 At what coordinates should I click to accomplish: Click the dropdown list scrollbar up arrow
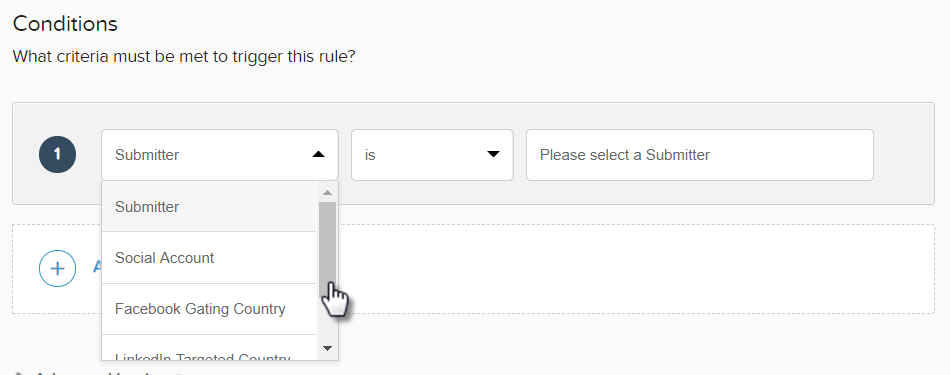327,193
